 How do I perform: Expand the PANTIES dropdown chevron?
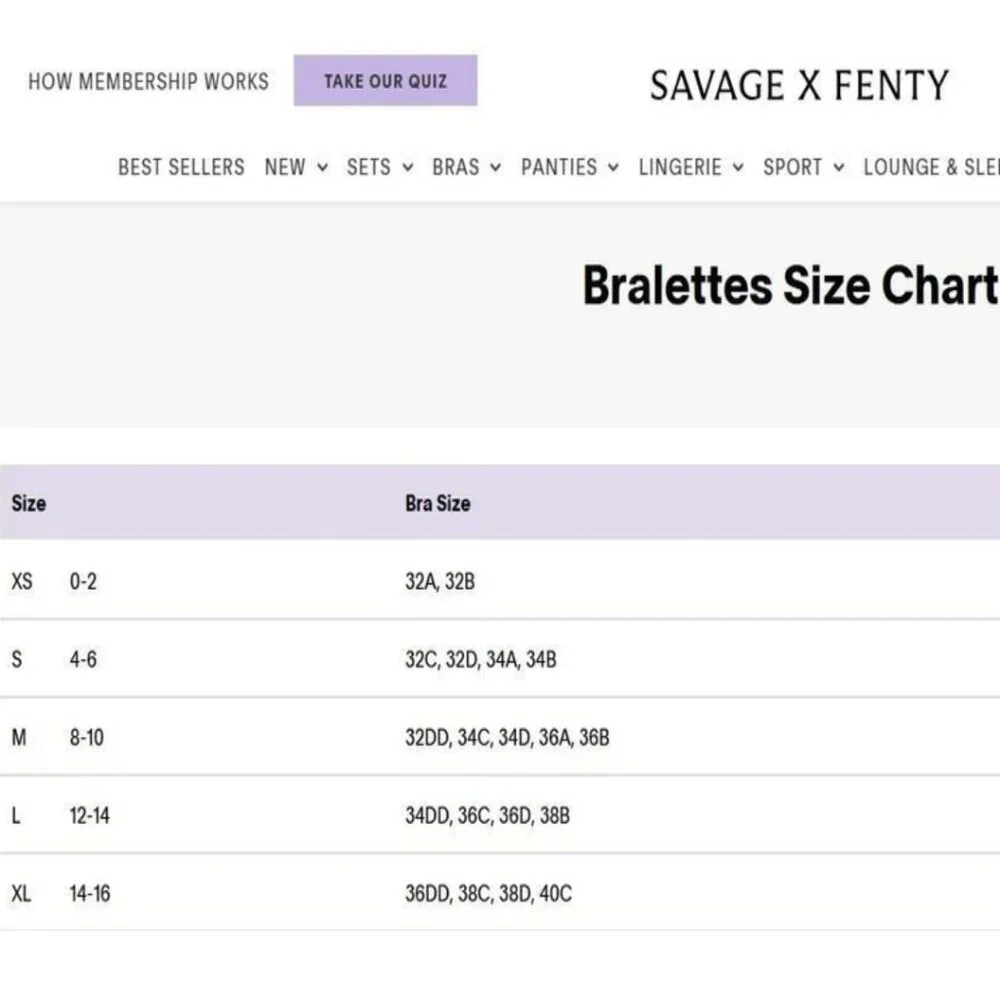tap(613, 168)
